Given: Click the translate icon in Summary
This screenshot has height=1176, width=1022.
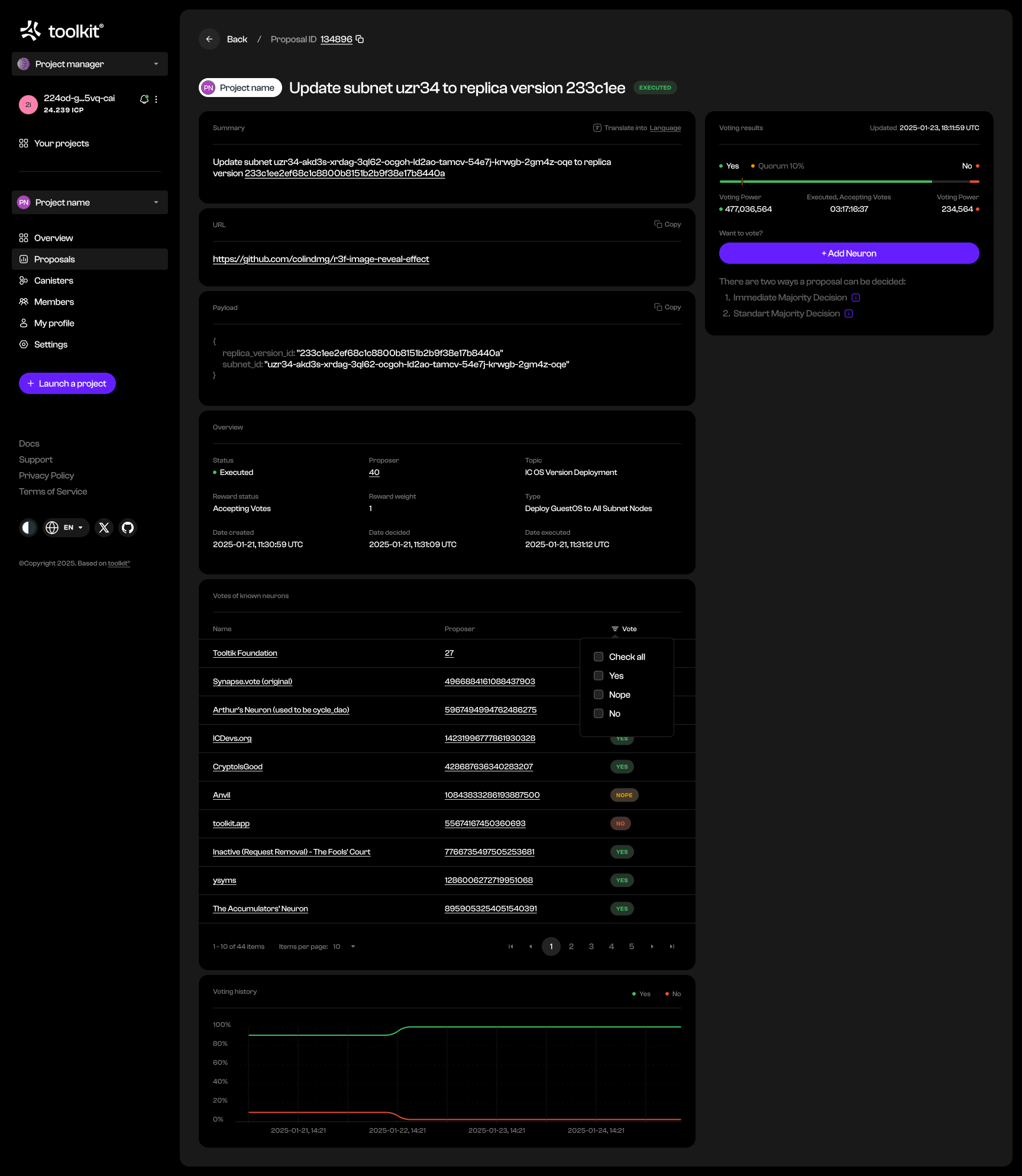Looking at the screenshot, I should pos(597,128).
